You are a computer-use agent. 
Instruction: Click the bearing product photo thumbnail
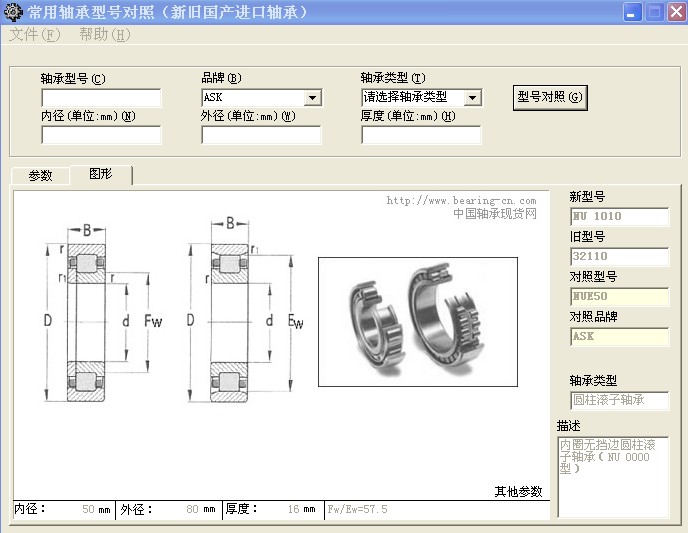point(418,322)
